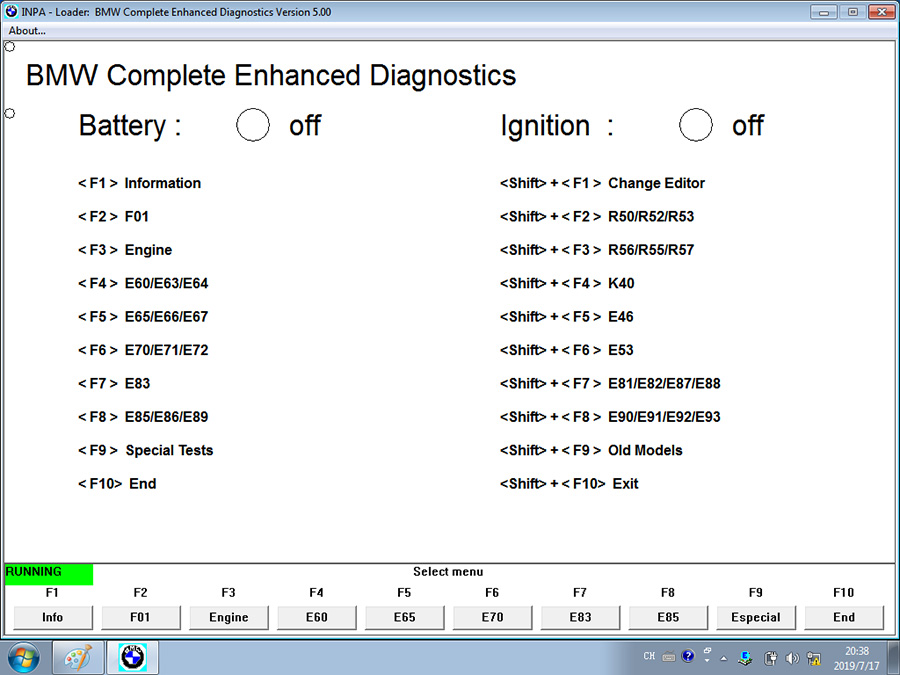This screenshot has width=900, height=675.
Task: Click the blue help question mark icon
Action: pos(688,656)
